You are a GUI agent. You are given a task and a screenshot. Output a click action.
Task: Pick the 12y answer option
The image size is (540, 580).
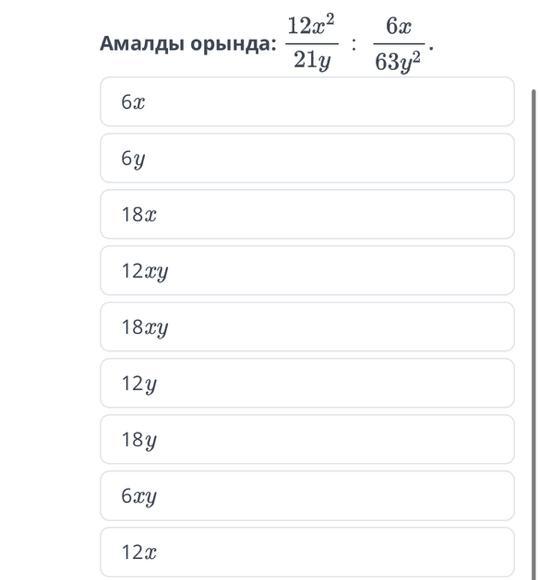point(307,383)
